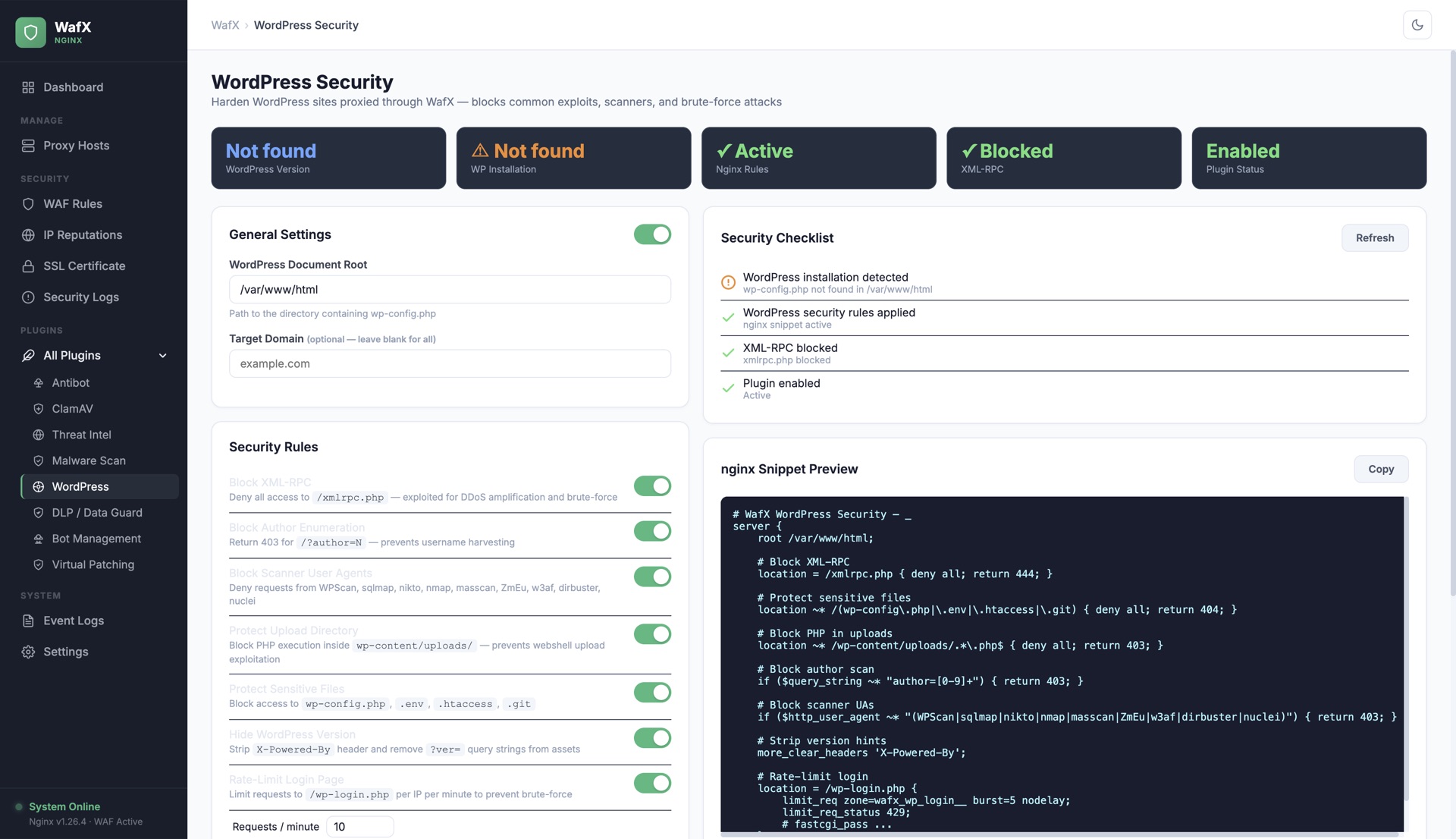Screen dimensions: 1456x839
Task: Copy the nginx snippet
Action: [x=1380, y=469]
